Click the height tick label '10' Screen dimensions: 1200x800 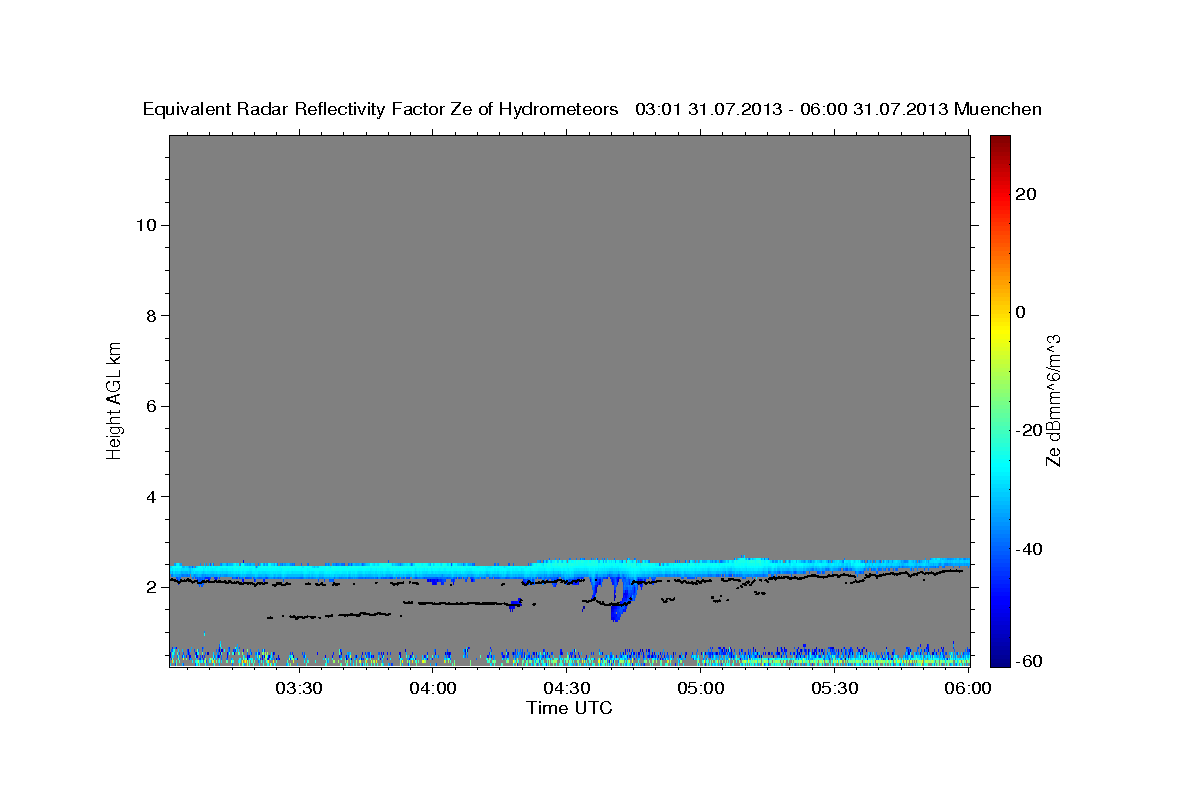(147, 225)
